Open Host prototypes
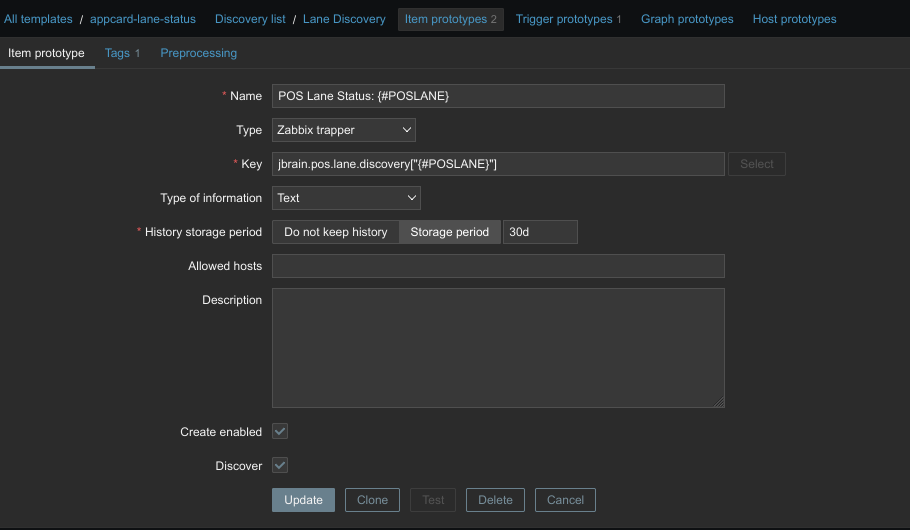The height and width of the screenshot is (530, 910). [795, 19]
